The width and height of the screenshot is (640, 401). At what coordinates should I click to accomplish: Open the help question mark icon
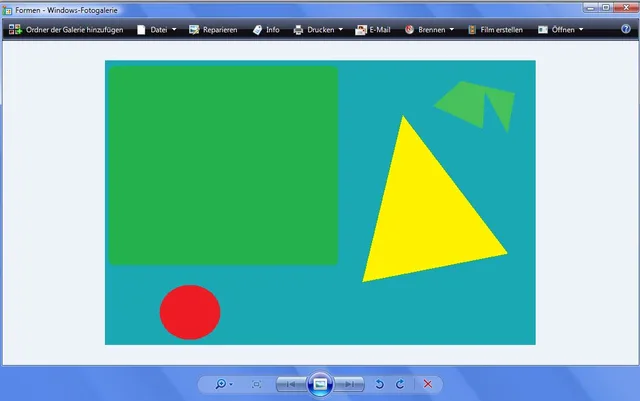(x=626, y=30)
